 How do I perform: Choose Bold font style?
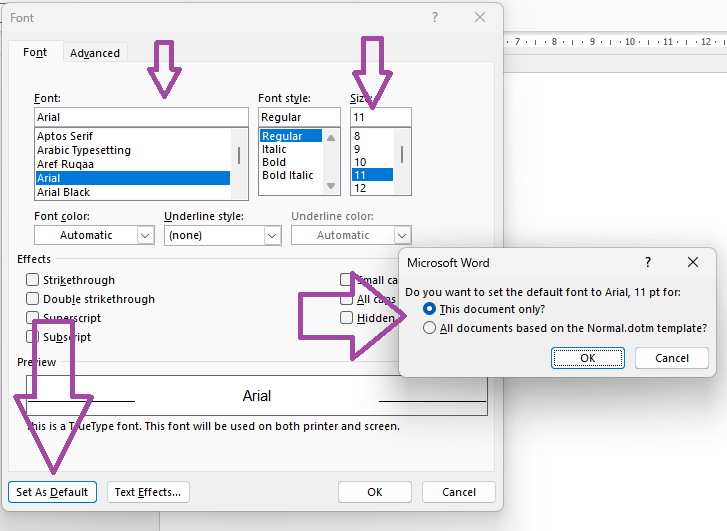291,162
